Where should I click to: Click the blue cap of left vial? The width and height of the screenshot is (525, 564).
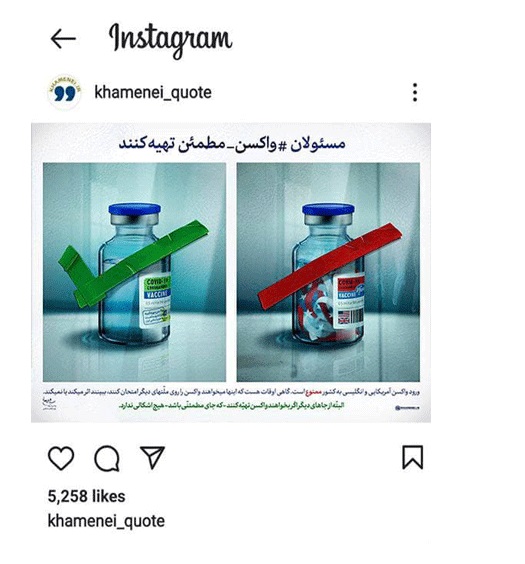(x=135, y=209)
